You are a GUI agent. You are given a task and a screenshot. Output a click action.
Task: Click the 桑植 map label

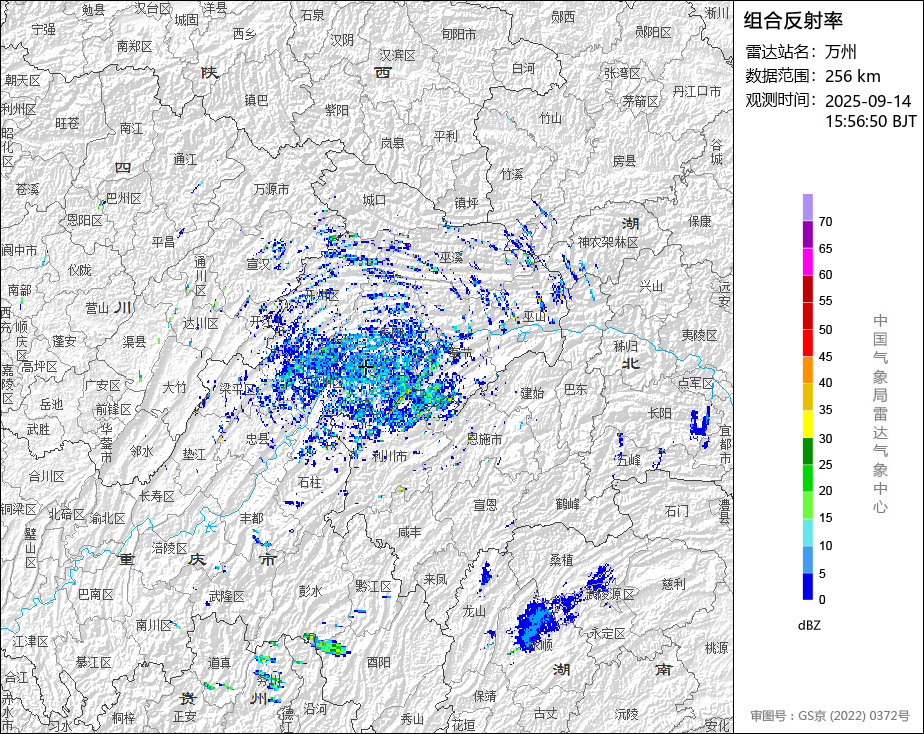562,560
